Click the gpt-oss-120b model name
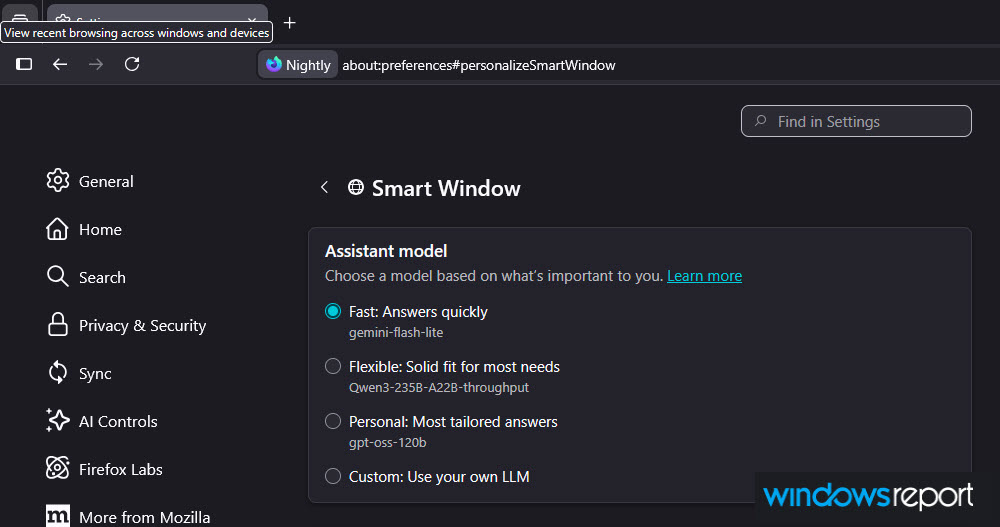The width and height of the screenshot is (1000, 527). pyautogui.click(x=387, y=442)
